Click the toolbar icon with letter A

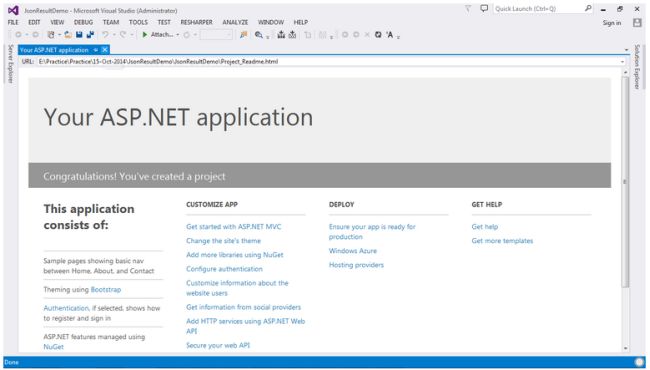point(390,35)
